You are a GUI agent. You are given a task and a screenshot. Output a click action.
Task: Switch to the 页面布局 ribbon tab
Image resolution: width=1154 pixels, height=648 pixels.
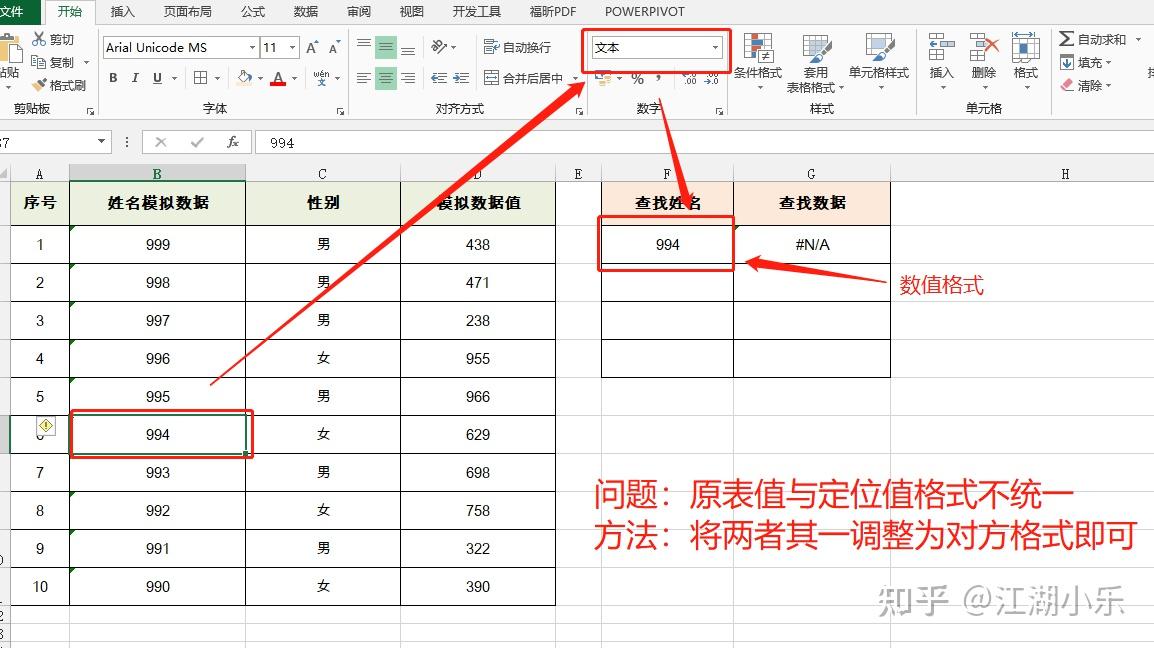pos(188,12)
